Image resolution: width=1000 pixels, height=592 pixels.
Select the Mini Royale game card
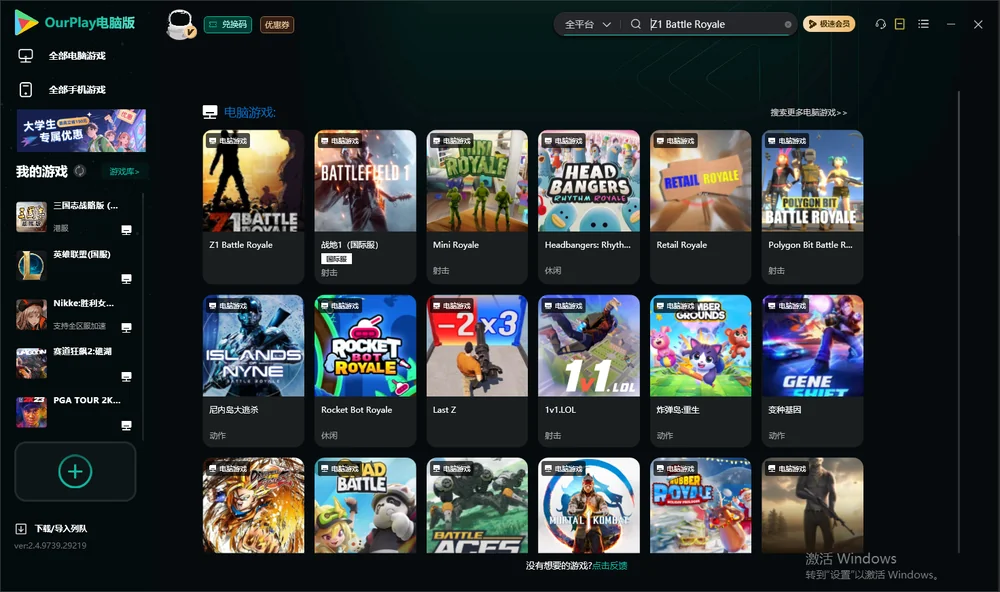[x=477, y=207]
